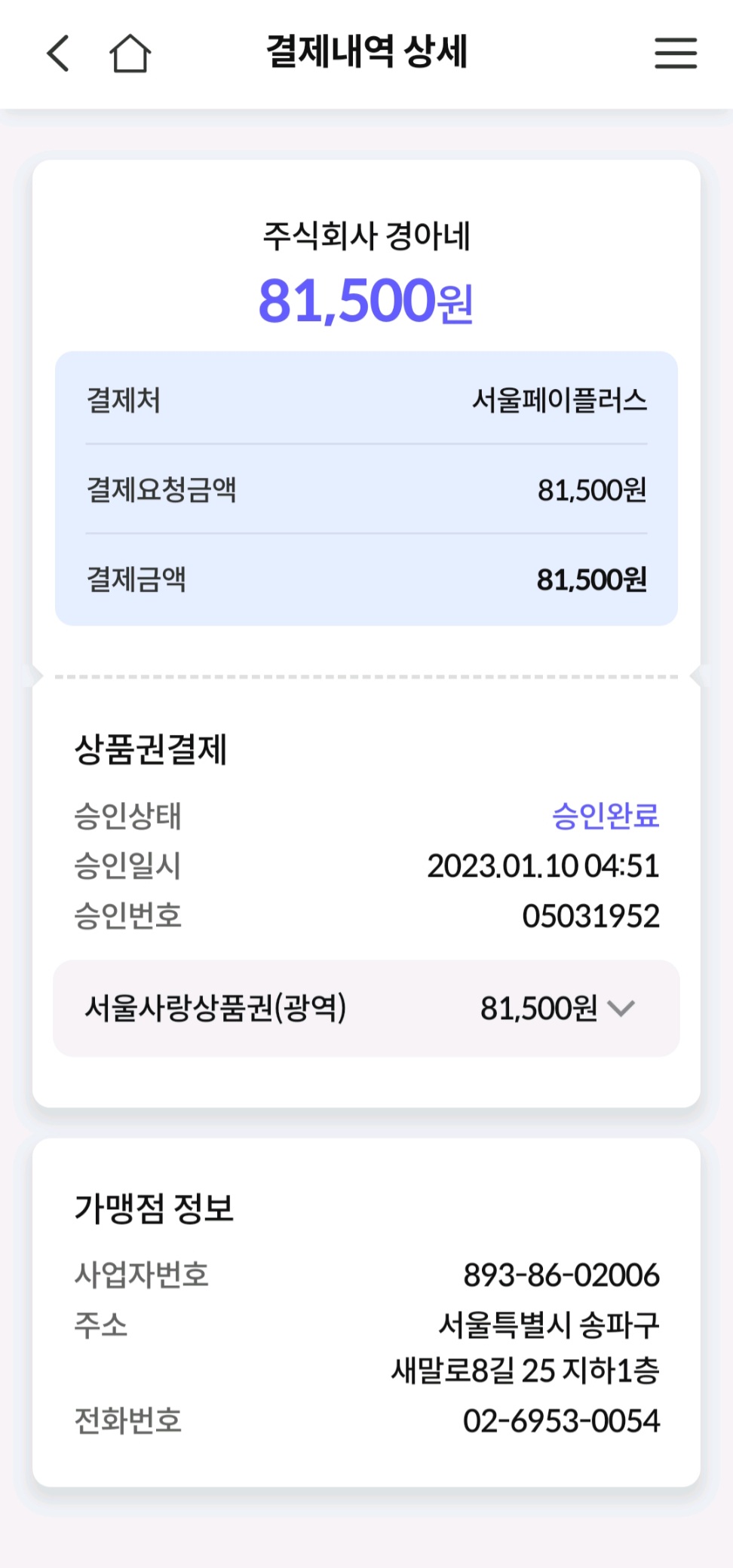
Task: Tap business number 893-86-02006
Action: pos(562,1275)
